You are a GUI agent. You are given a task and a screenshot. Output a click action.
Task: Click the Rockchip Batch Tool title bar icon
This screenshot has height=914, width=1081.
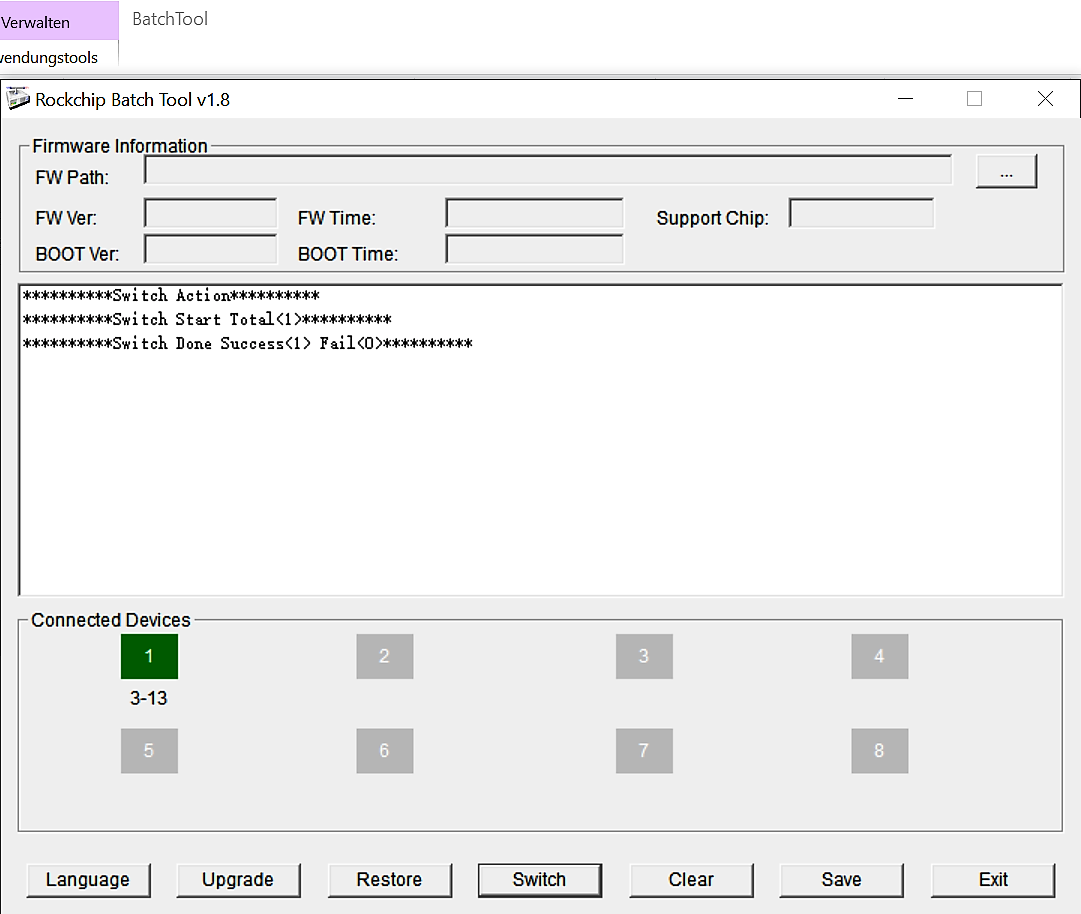pos(18,99)
